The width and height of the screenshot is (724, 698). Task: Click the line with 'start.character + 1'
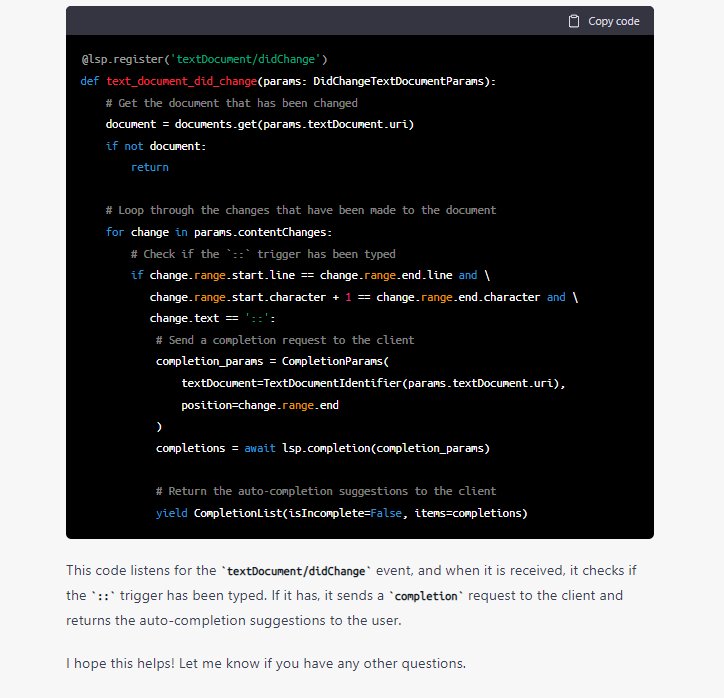tap(364, 297)
